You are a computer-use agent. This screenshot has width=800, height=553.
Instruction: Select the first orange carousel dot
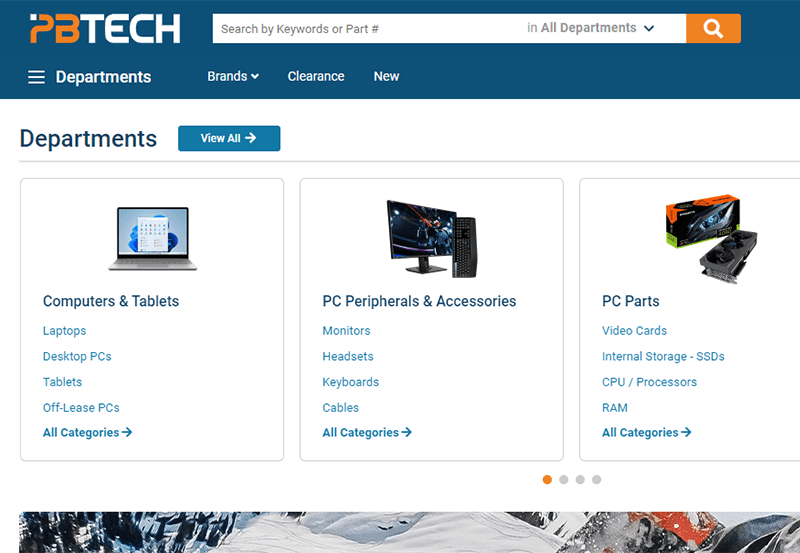point(547,480)
